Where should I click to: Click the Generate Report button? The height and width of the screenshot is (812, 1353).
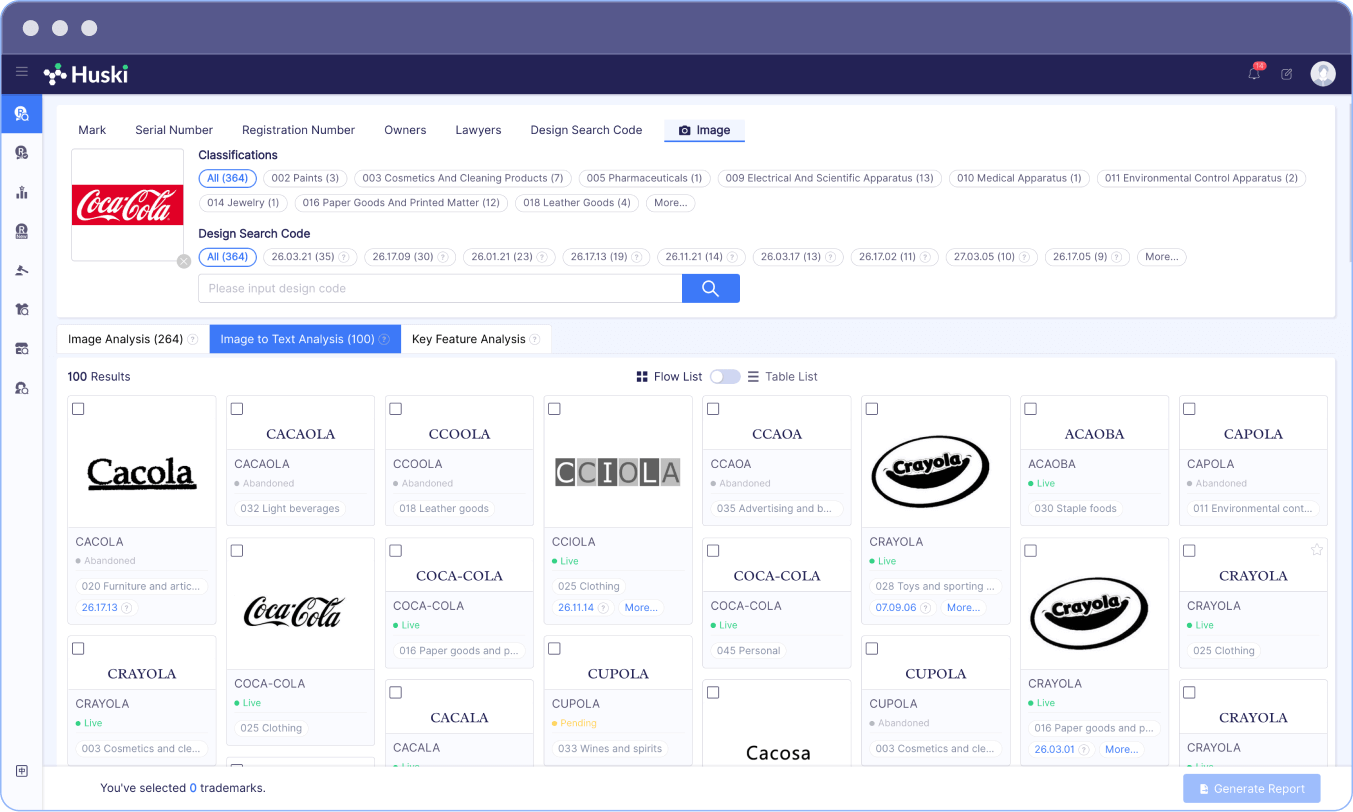1251,788
